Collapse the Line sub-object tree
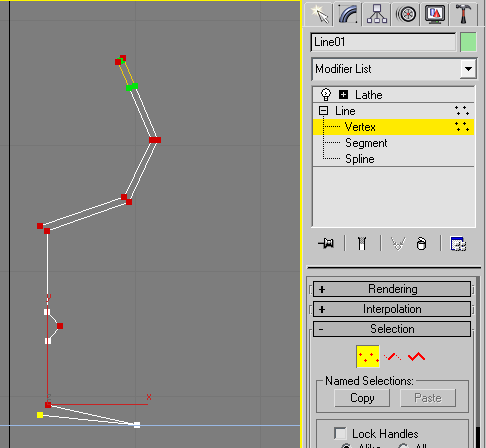Image resolution: width=486 pixels, height=448 pixels. pyautogui.click(x=323, y=111)
